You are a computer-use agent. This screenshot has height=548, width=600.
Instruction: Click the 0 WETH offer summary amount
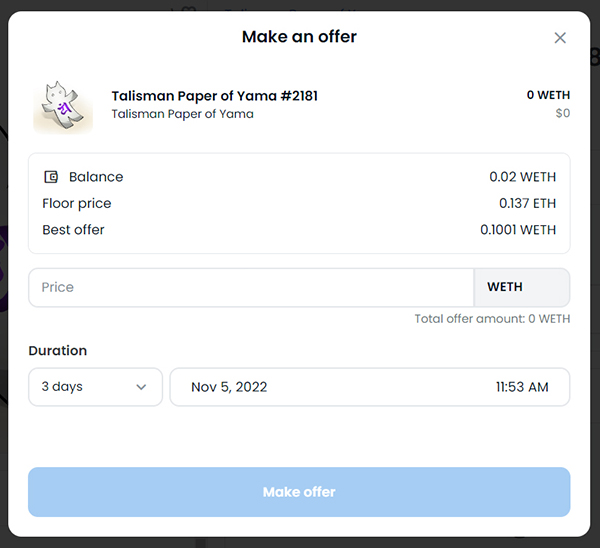[x=548, y=95]
